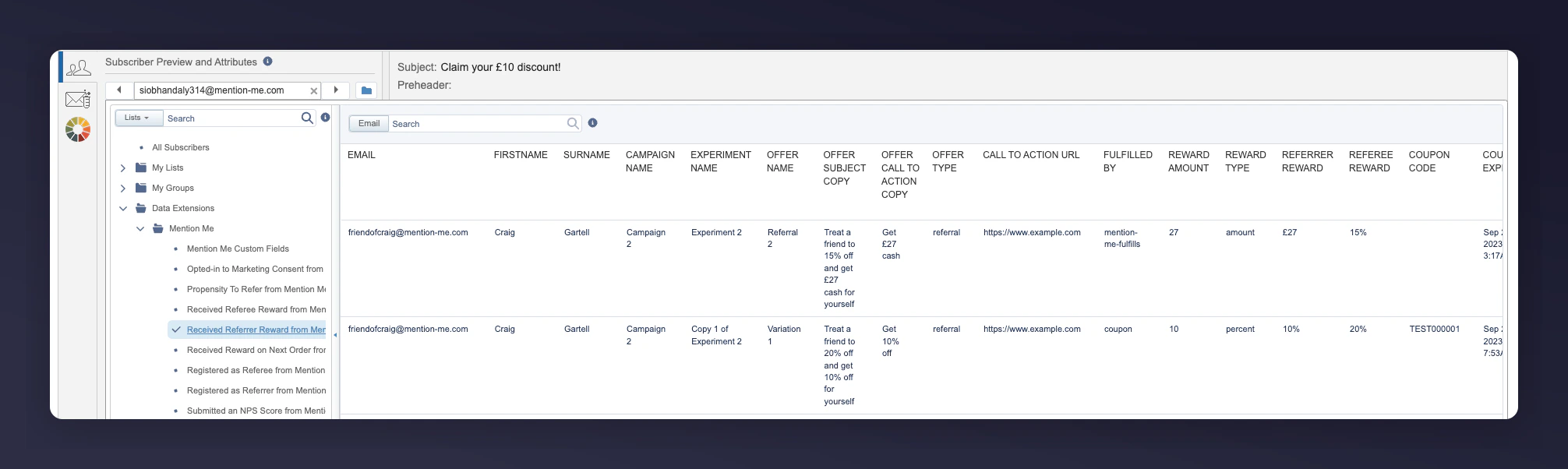
Task: Open Propensity To Refer extension
Action: click(x=256, y=289)
